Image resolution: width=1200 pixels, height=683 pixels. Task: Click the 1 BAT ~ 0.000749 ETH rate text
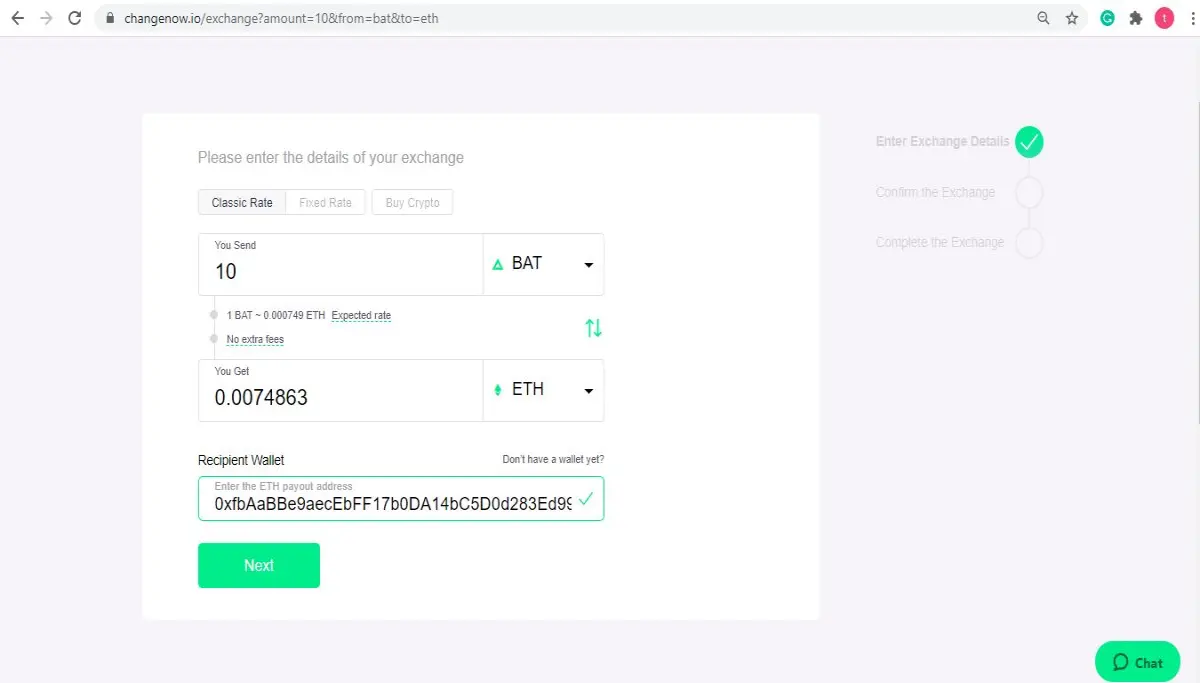(276, 316)
